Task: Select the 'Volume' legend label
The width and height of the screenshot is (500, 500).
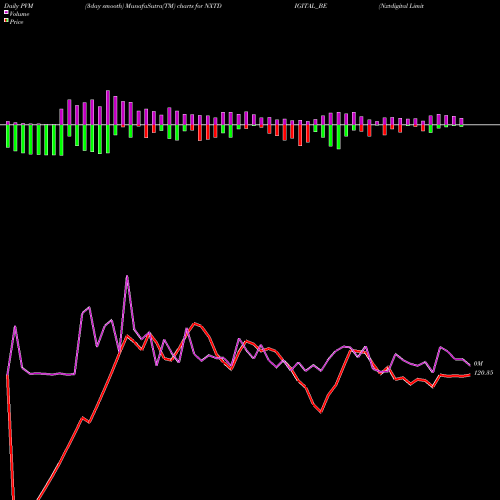Action: tap(19, 14)
